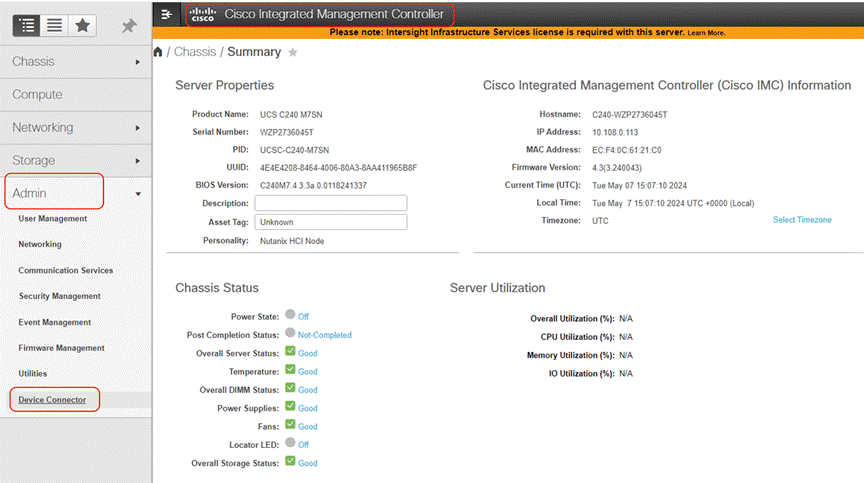Image resolution: width=864 pixels, height=483 pixels.
Task: Open Networking under Admin submenu
Action: coord(40,244)
